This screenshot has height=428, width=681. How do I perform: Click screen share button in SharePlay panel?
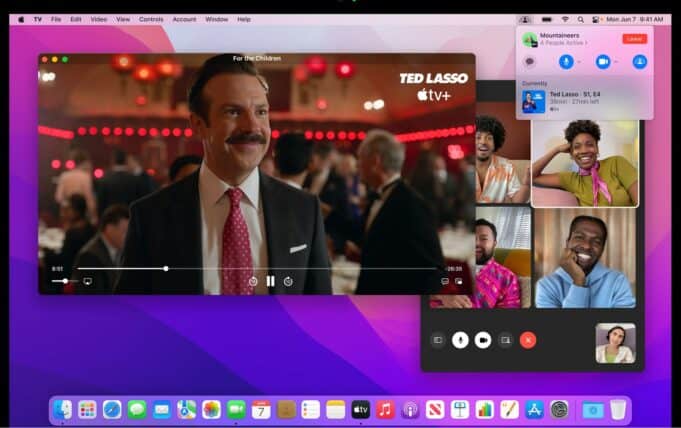639,62
